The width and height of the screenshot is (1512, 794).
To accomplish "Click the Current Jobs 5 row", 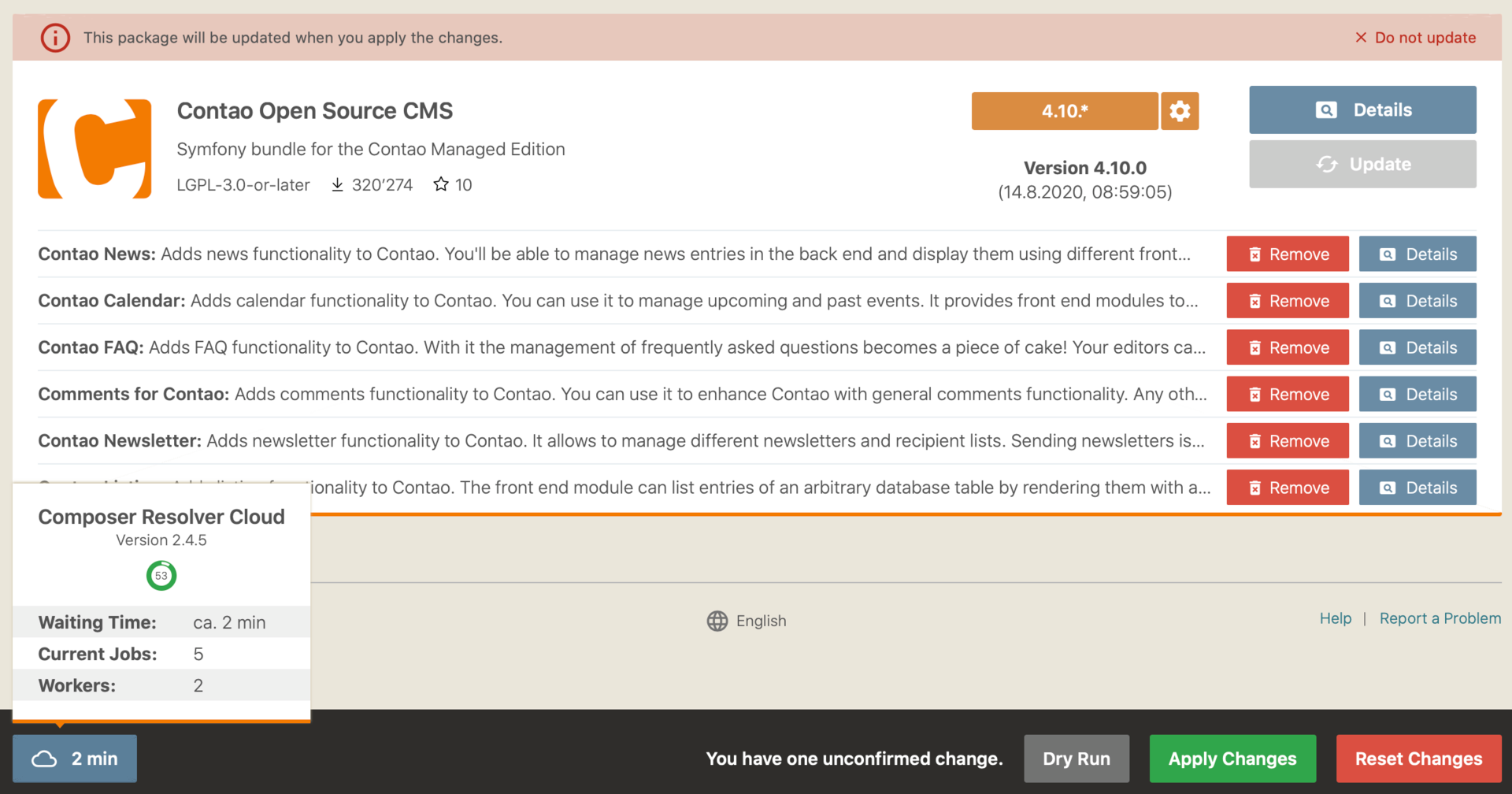I will (161, 654).
